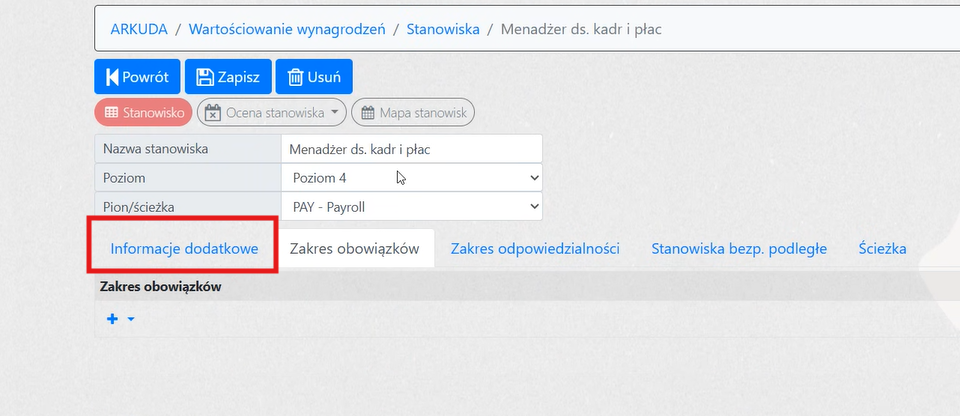Open Wartościowanie wynagrodzeń breadcrumb link
This screenshot has height=416, width=960.
point(287,29)
